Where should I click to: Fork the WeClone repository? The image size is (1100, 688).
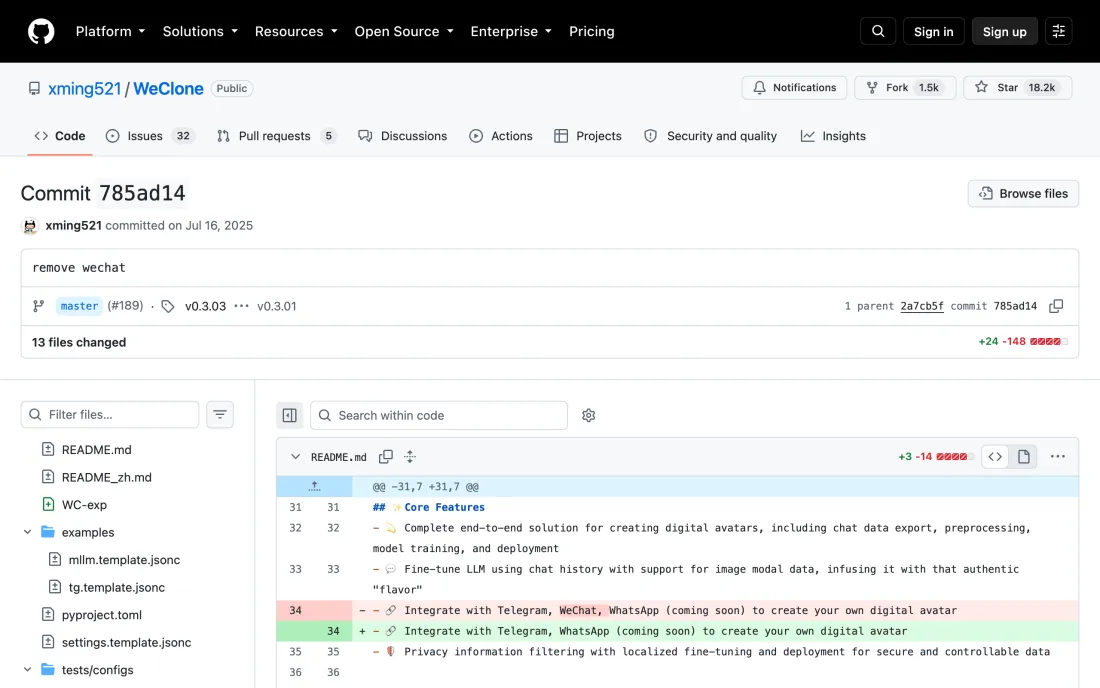click(x=904, y=88)
